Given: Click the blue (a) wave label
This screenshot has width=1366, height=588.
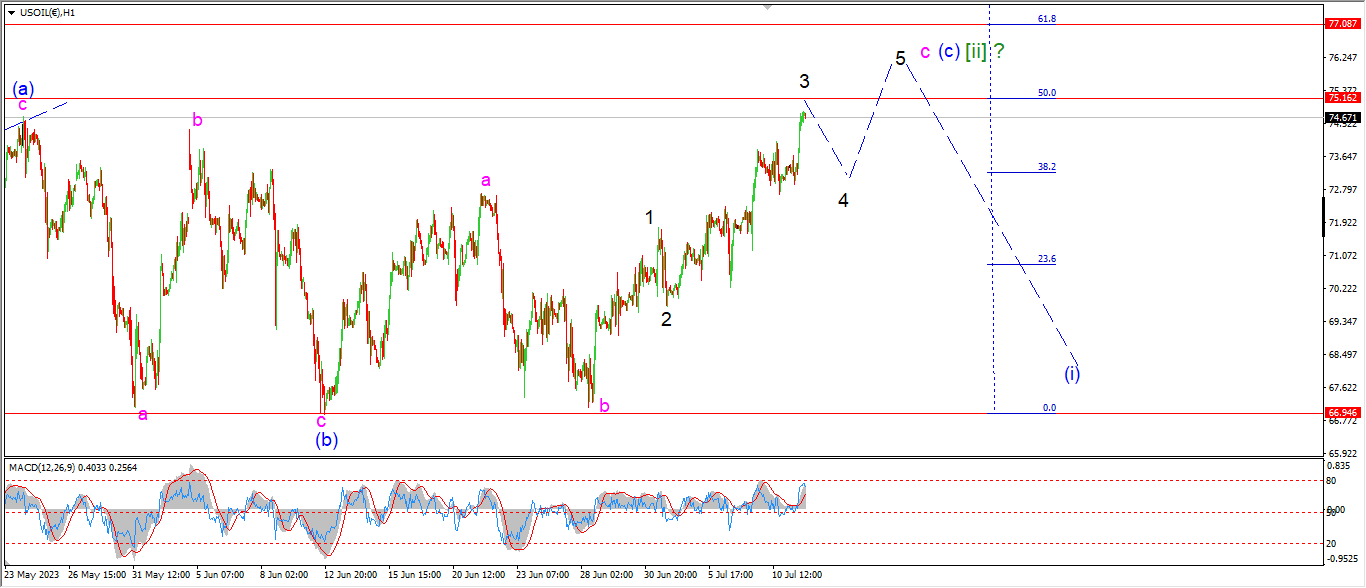Looking at the screenshot, I should click(x=23, y=88).
